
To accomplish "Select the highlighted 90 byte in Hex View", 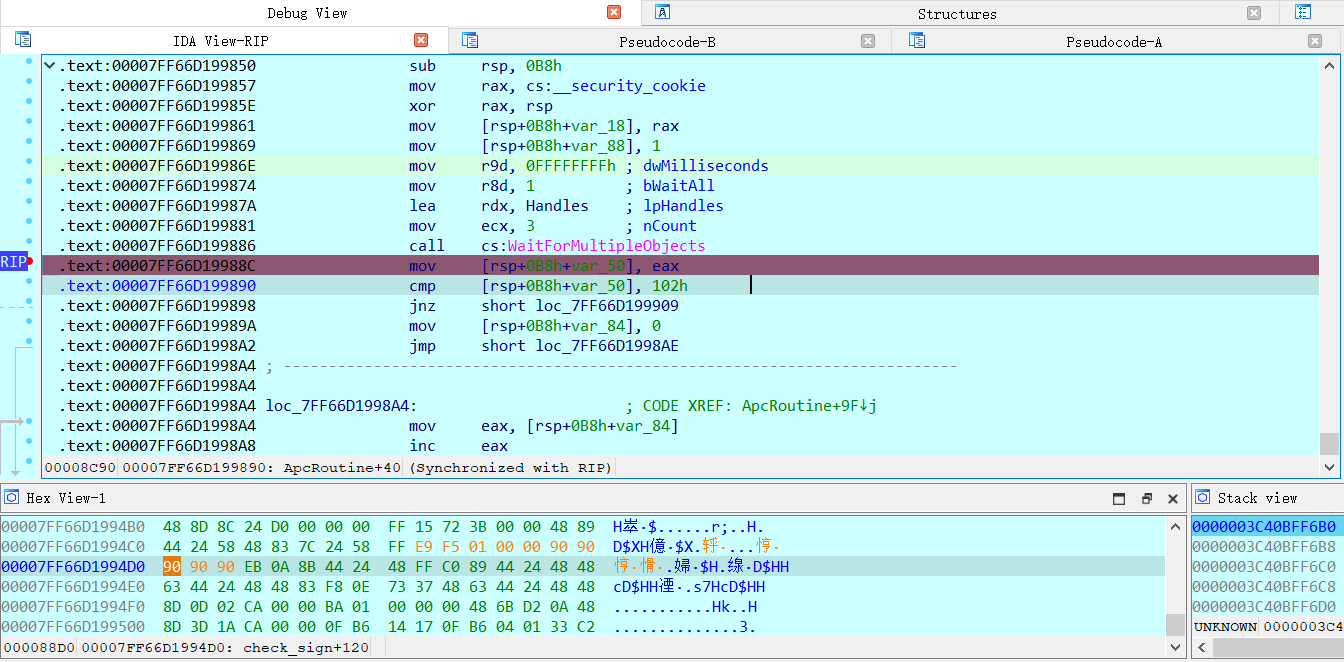I will tap(170, 566).
